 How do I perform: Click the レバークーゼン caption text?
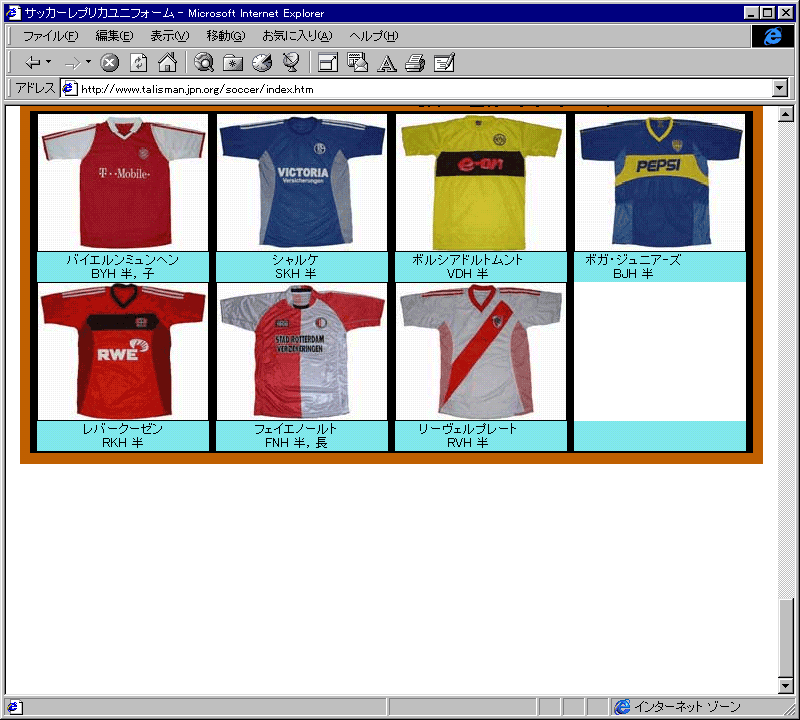[x=122, y=429]
